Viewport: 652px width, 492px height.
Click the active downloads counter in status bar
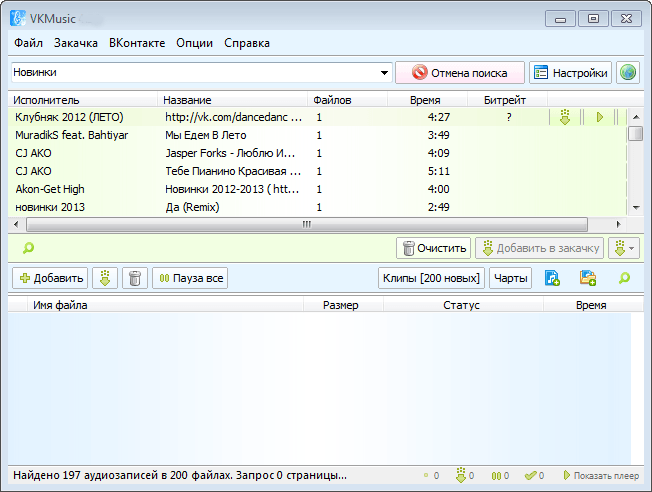465,475
